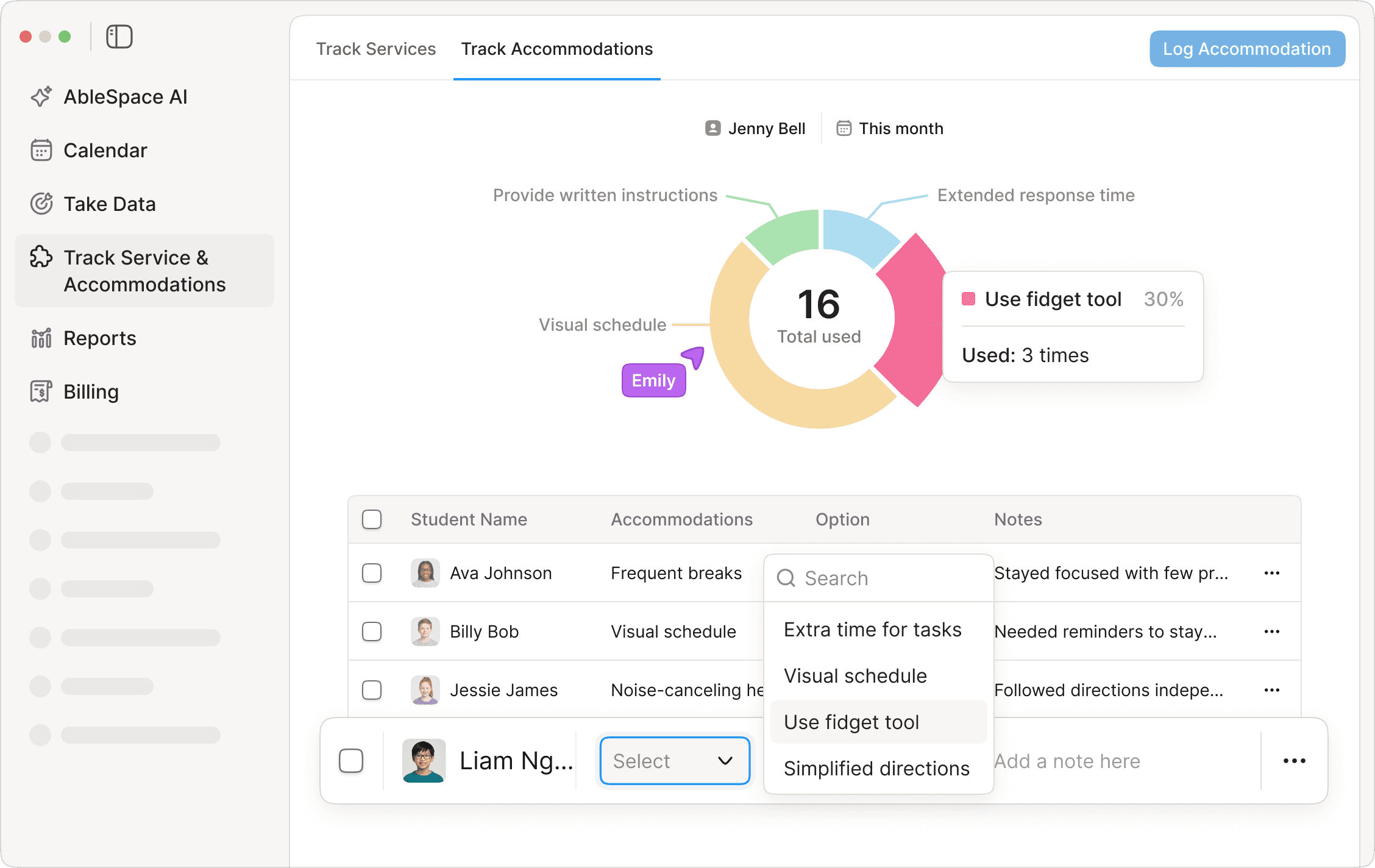This screenshot has height=868, width=1375.
Task: Go to AbleSpace AI in sidebar
Action: (144, 97)
